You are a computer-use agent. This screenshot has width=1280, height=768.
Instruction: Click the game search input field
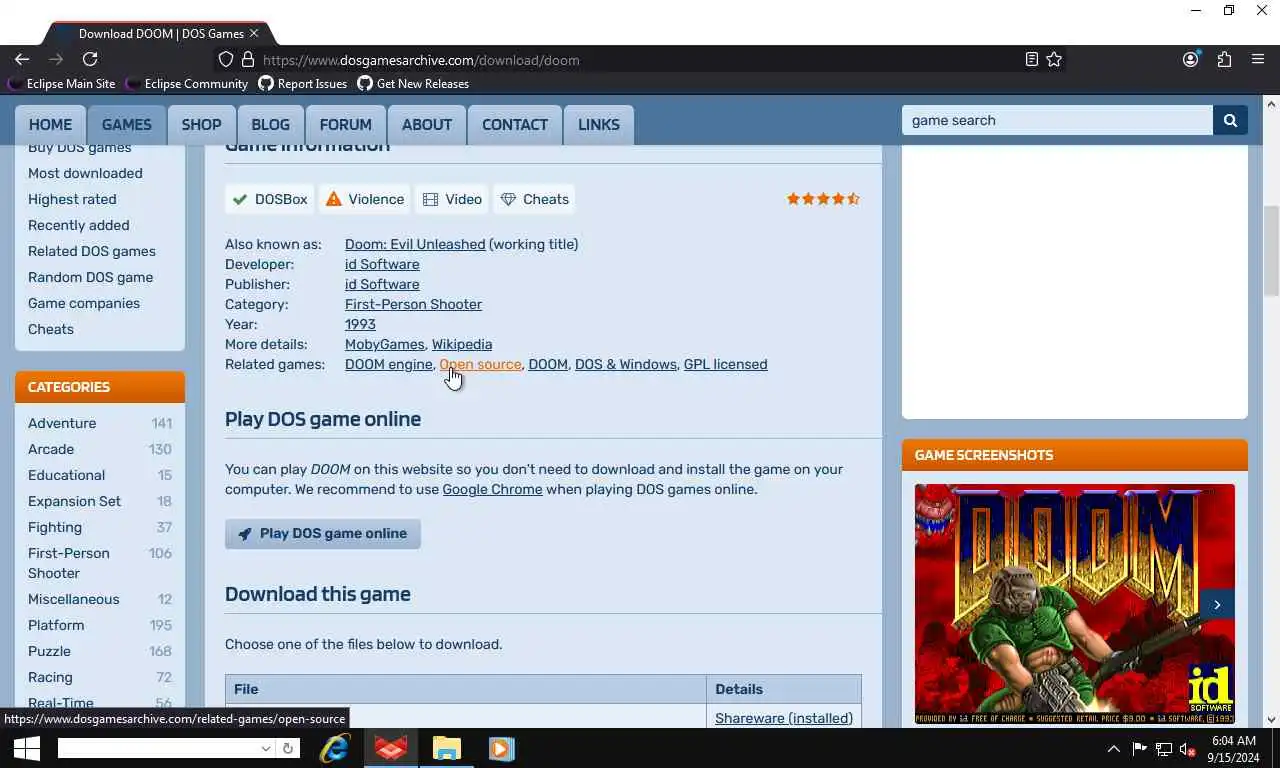click(x=1057, y=120)
